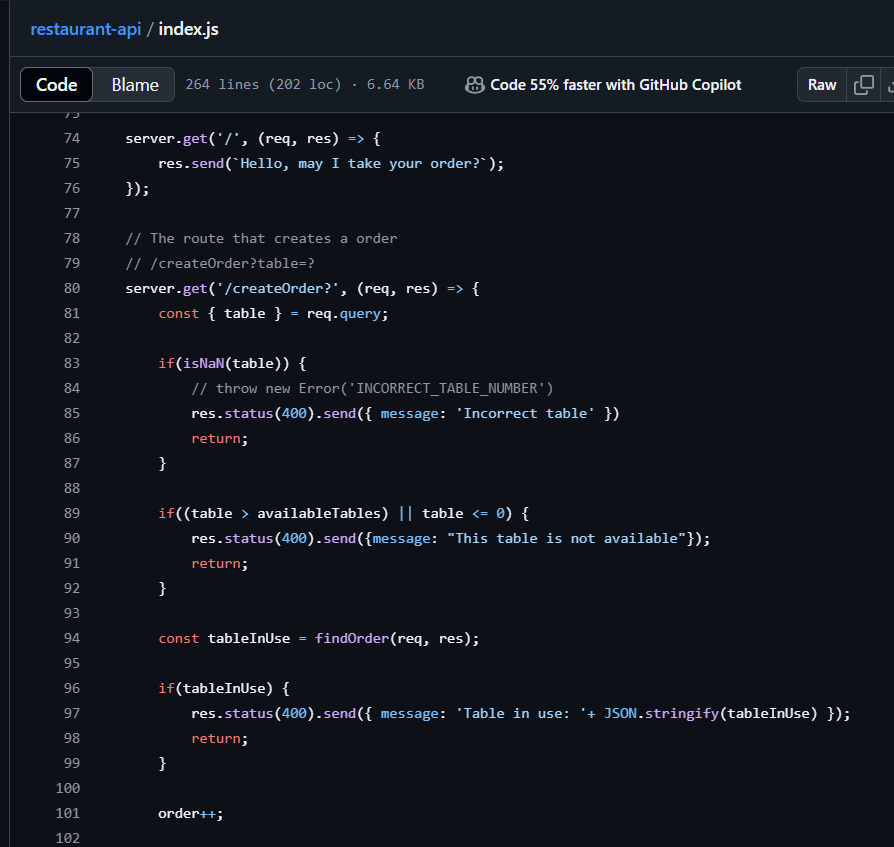
Task: Click the 'Incorrect table' string
Action: coord(525,413)
